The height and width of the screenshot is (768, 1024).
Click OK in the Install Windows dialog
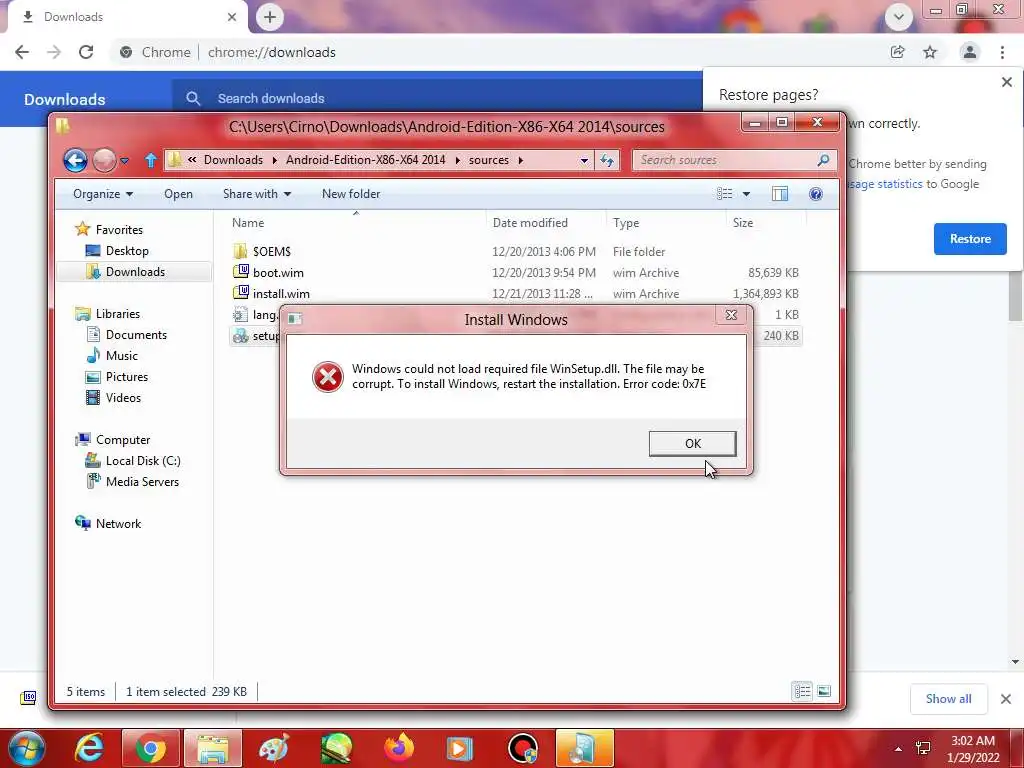(692, 443)
